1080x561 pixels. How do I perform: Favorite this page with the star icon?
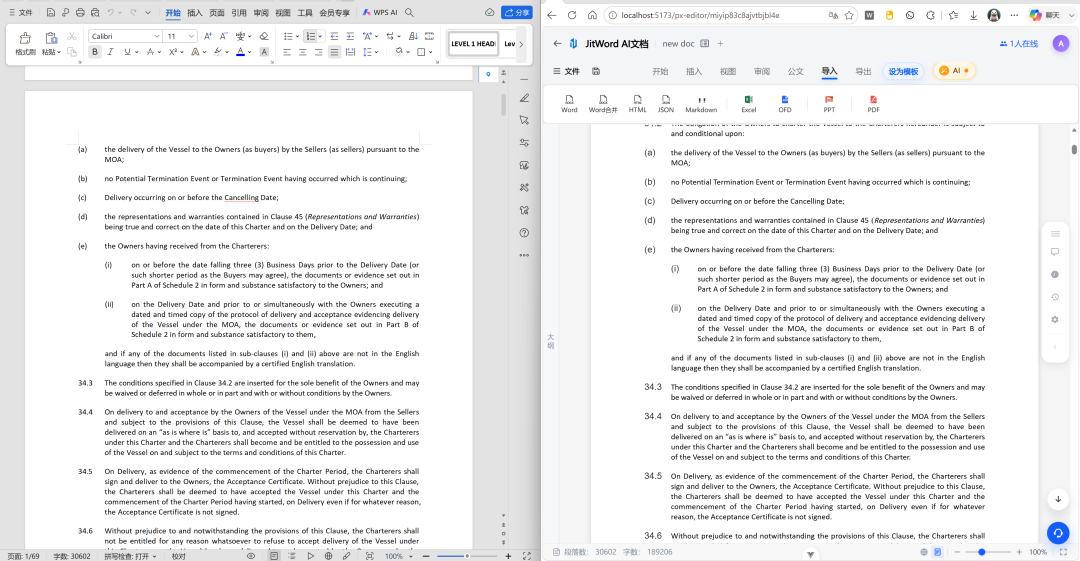(x=849, y=14)
